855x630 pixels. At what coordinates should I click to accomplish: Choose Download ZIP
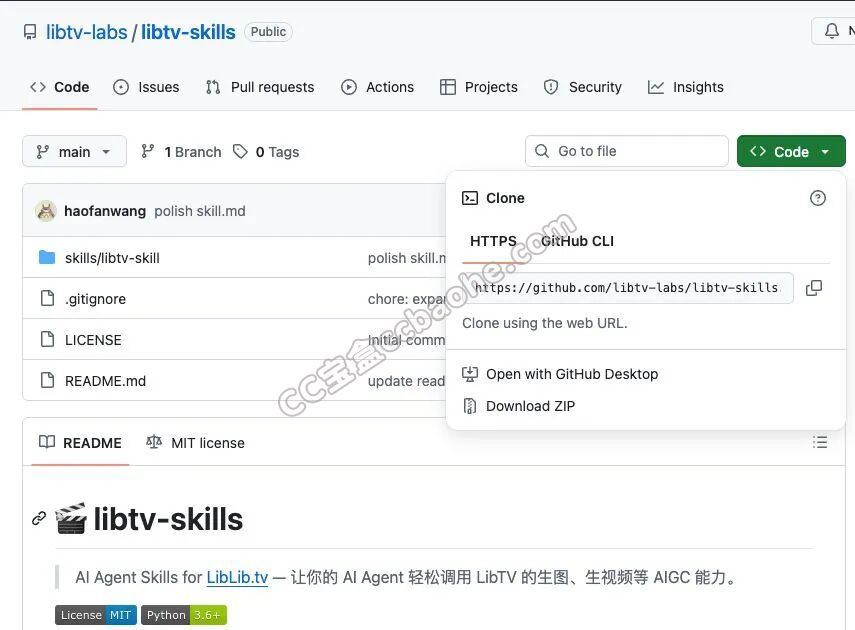[519, 406]
